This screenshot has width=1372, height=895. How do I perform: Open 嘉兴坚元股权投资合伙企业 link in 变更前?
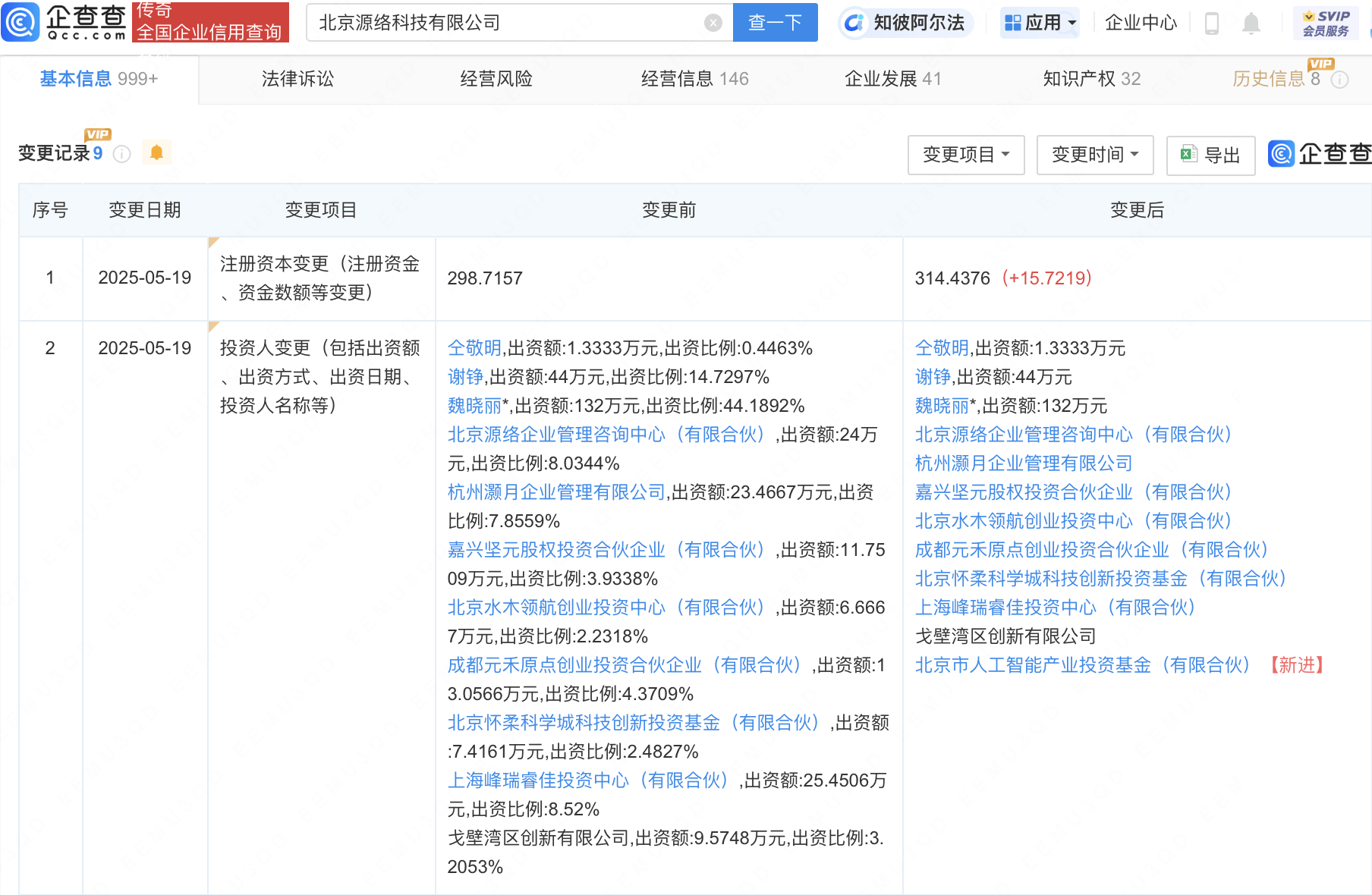(x=609, y=550)
